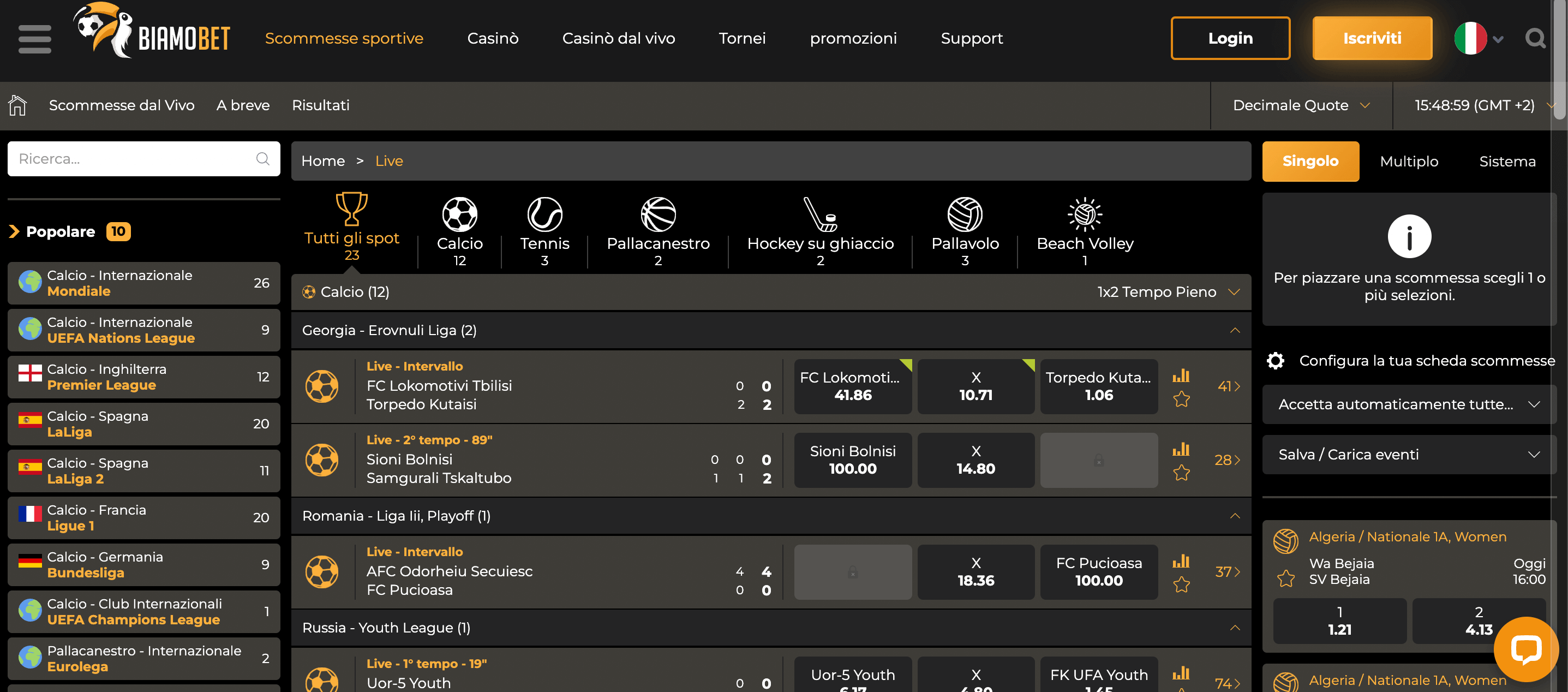Open the Casinò dal vivo menu item

click(619, 38)
